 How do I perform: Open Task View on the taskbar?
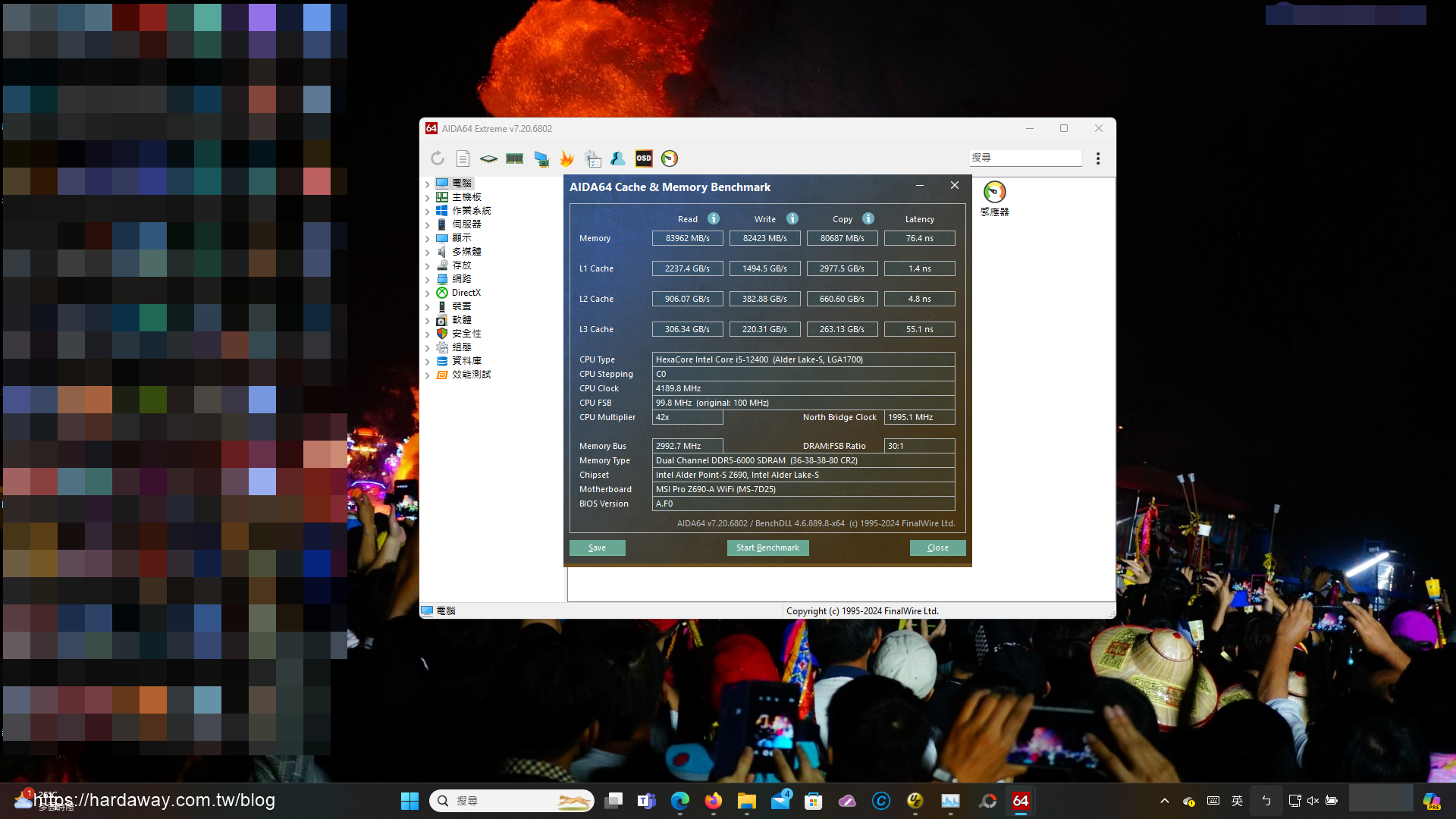click(x=613, y=801)
